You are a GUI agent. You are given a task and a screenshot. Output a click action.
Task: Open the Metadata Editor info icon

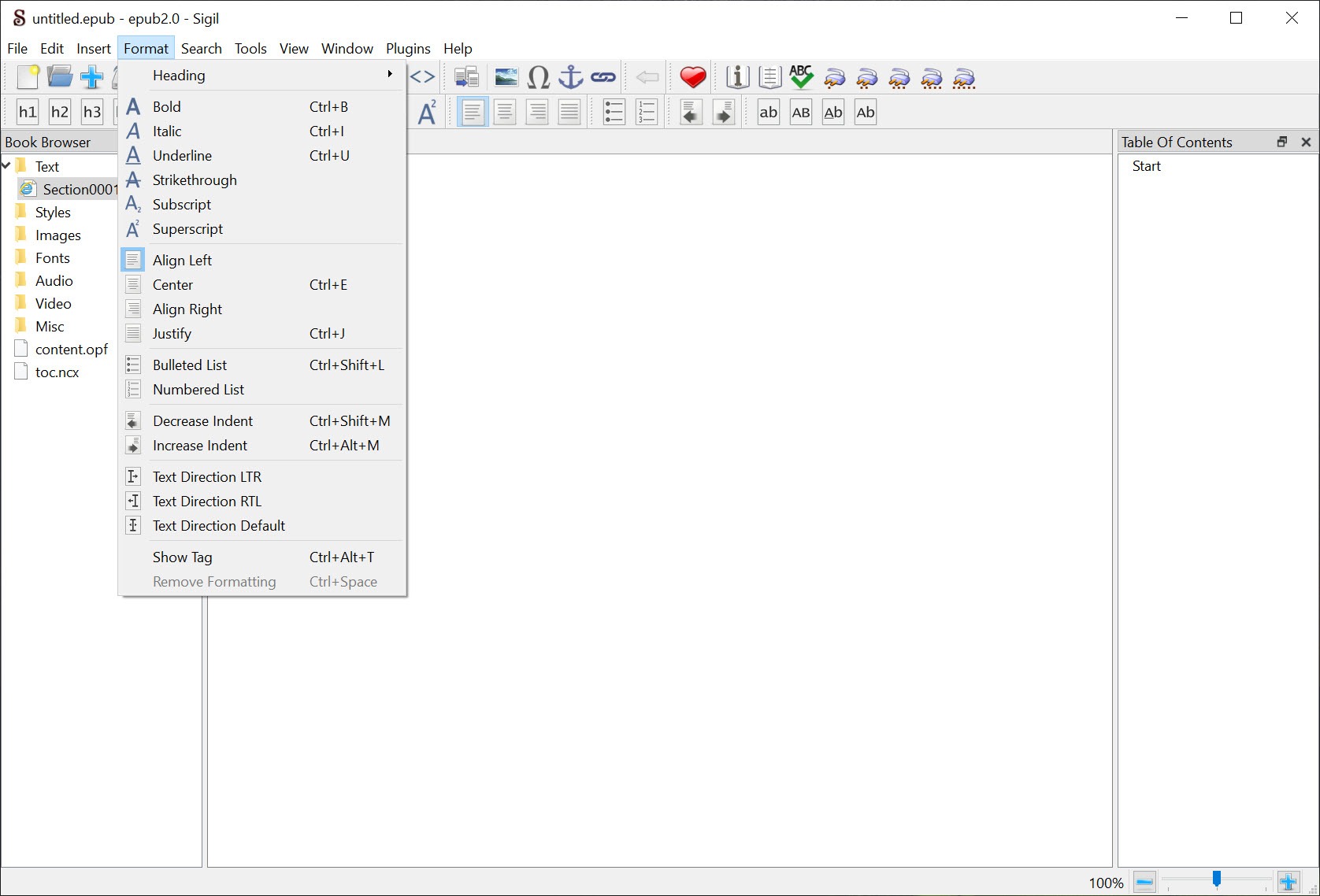click(737, 77)
